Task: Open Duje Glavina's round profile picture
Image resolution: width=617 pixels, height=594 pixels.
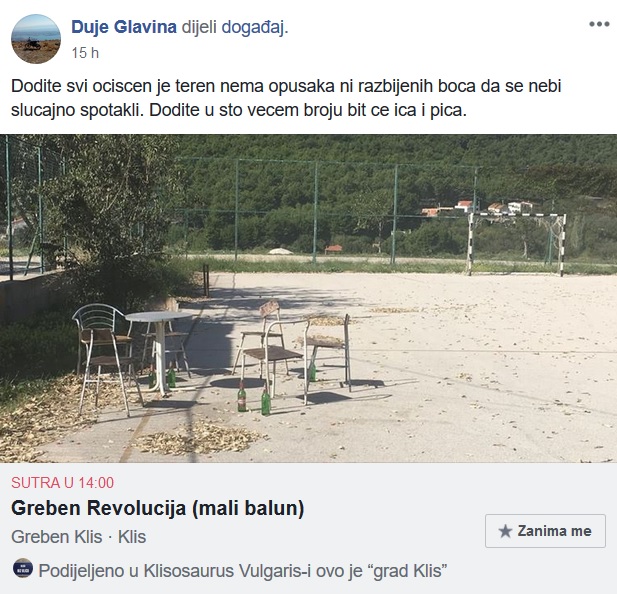Action: pos(36,39)
